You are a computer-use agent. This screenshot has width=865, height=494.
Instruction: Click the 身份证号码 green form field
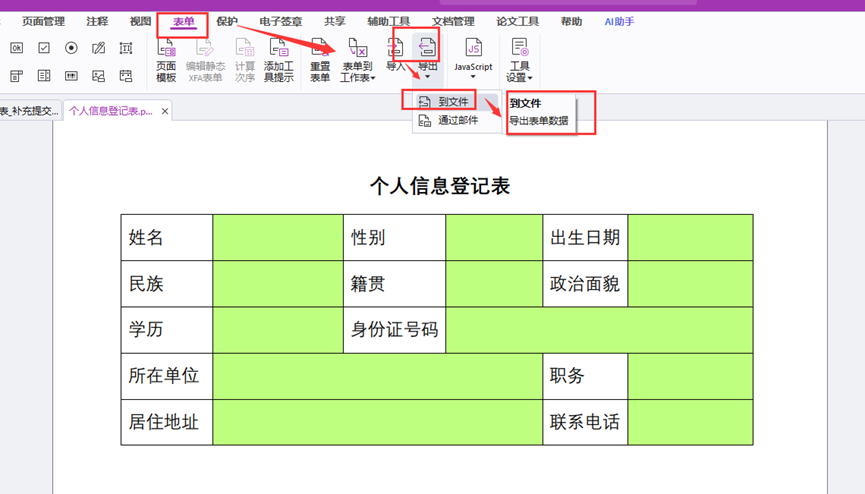(598, 330)
